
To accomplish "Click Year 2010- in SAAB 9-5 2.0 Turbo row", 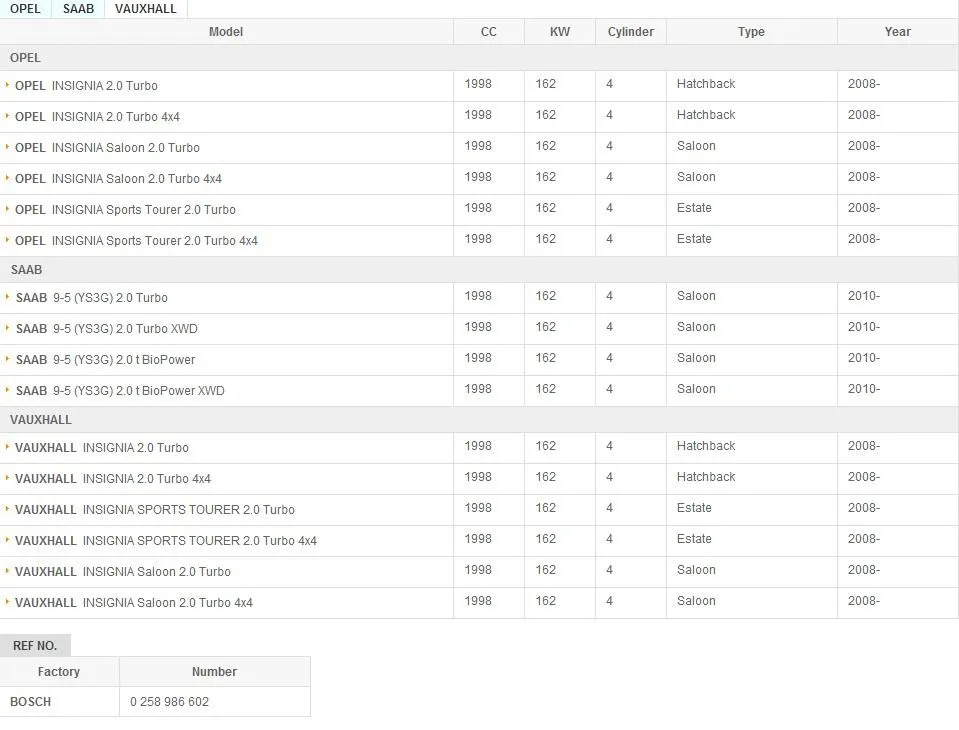I will click(x=864, y=296).
